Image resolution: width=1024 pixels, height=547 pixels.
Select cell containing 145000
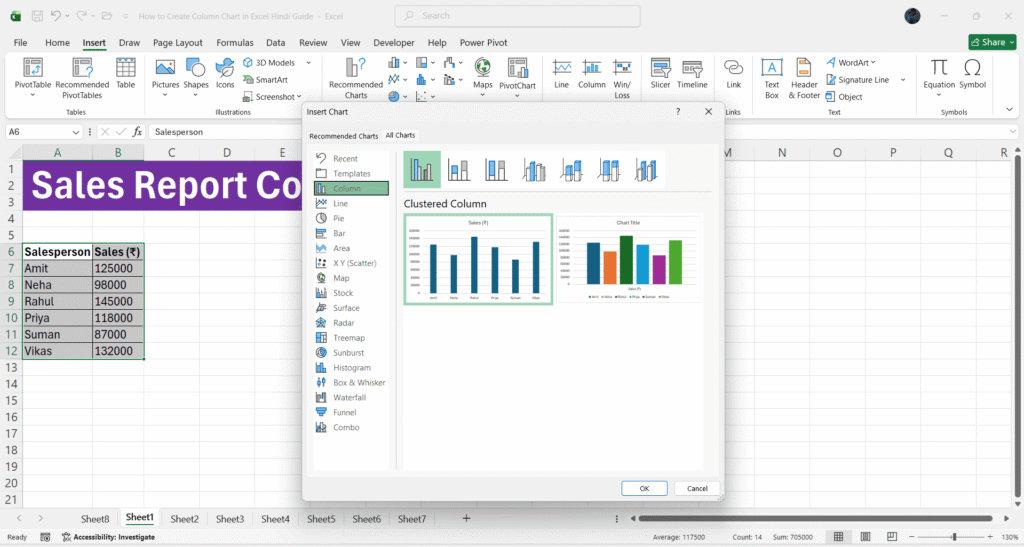pos(118,302)
